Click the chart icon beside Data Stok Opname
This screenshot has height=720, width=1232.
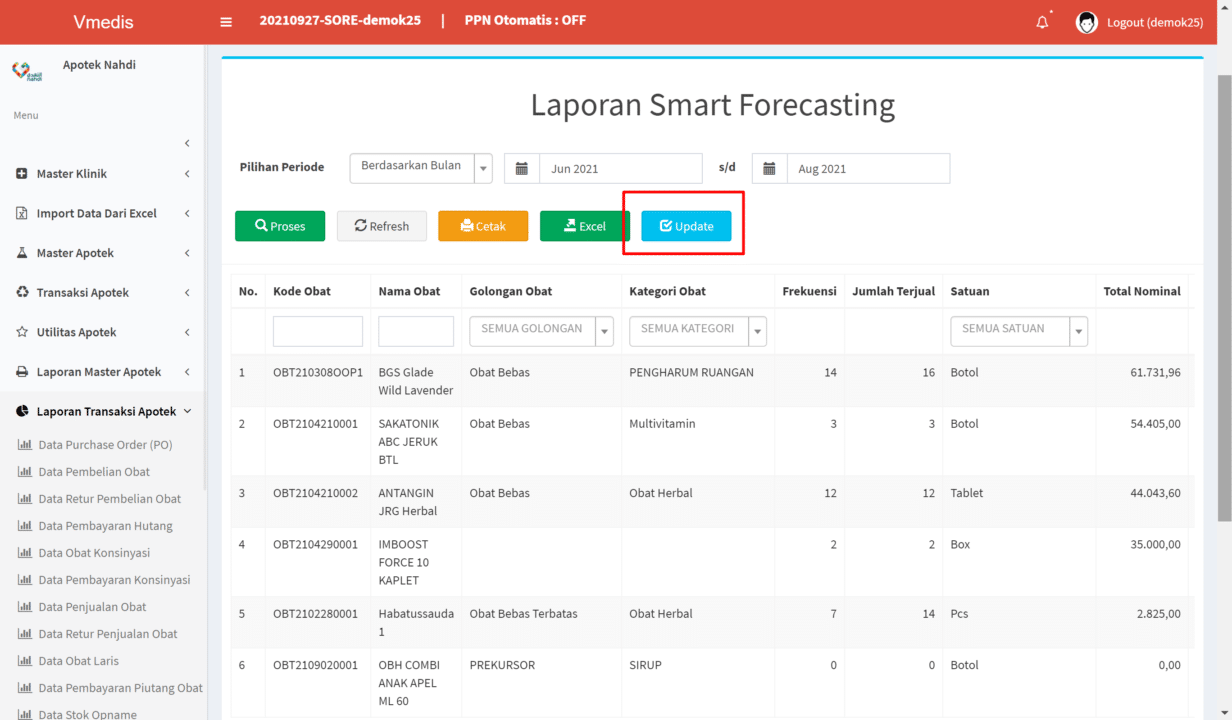pyautogui.click(x=25, y=714)
